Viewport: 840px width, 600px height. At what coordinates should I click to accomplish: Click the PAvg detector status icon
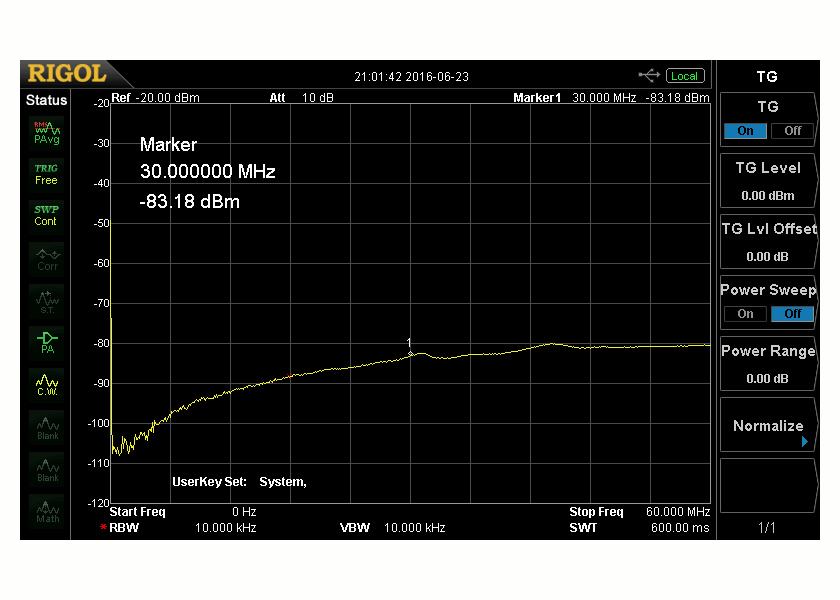tap(46, 132)
